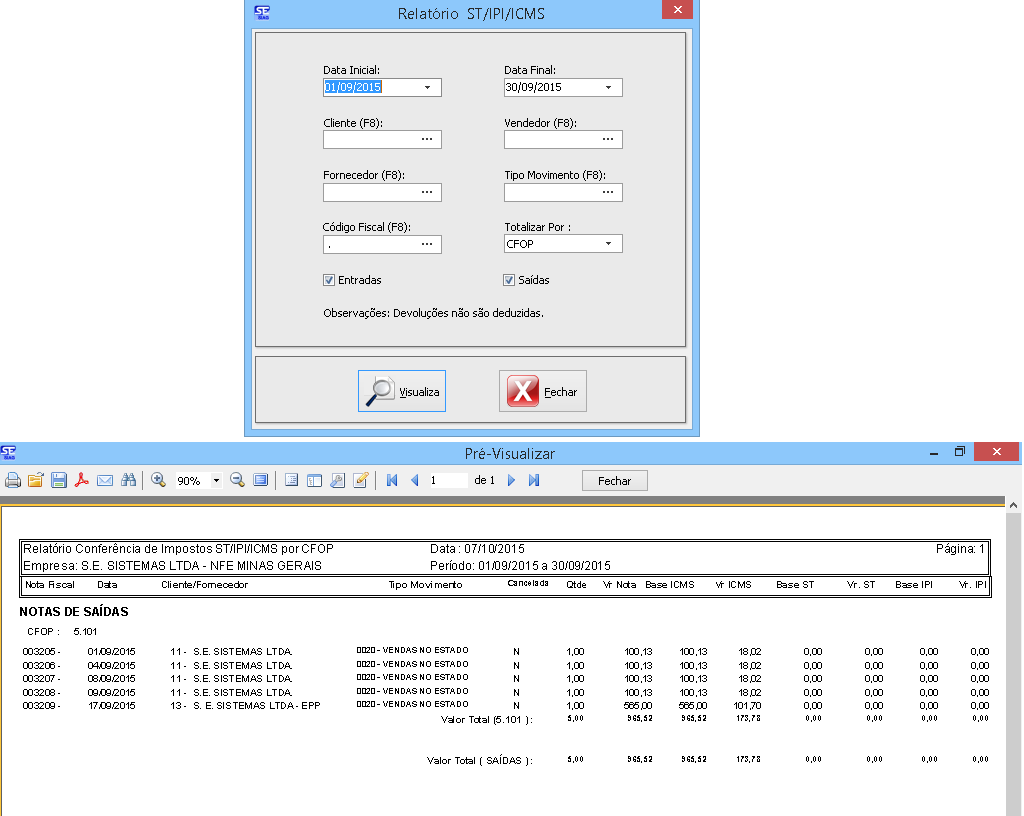Click the save diskette icon
1024x816 pixels.
(x=59, y=481)
